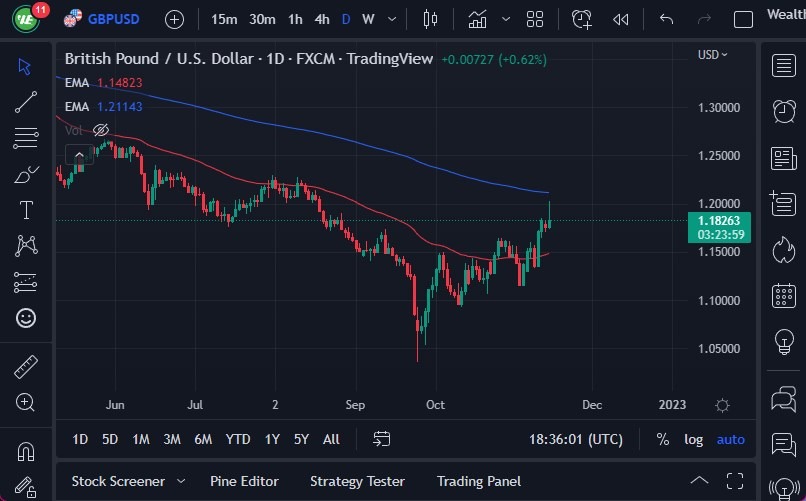Select the Text annotation tool
806x501 pixels.
(x=26, y=210)
